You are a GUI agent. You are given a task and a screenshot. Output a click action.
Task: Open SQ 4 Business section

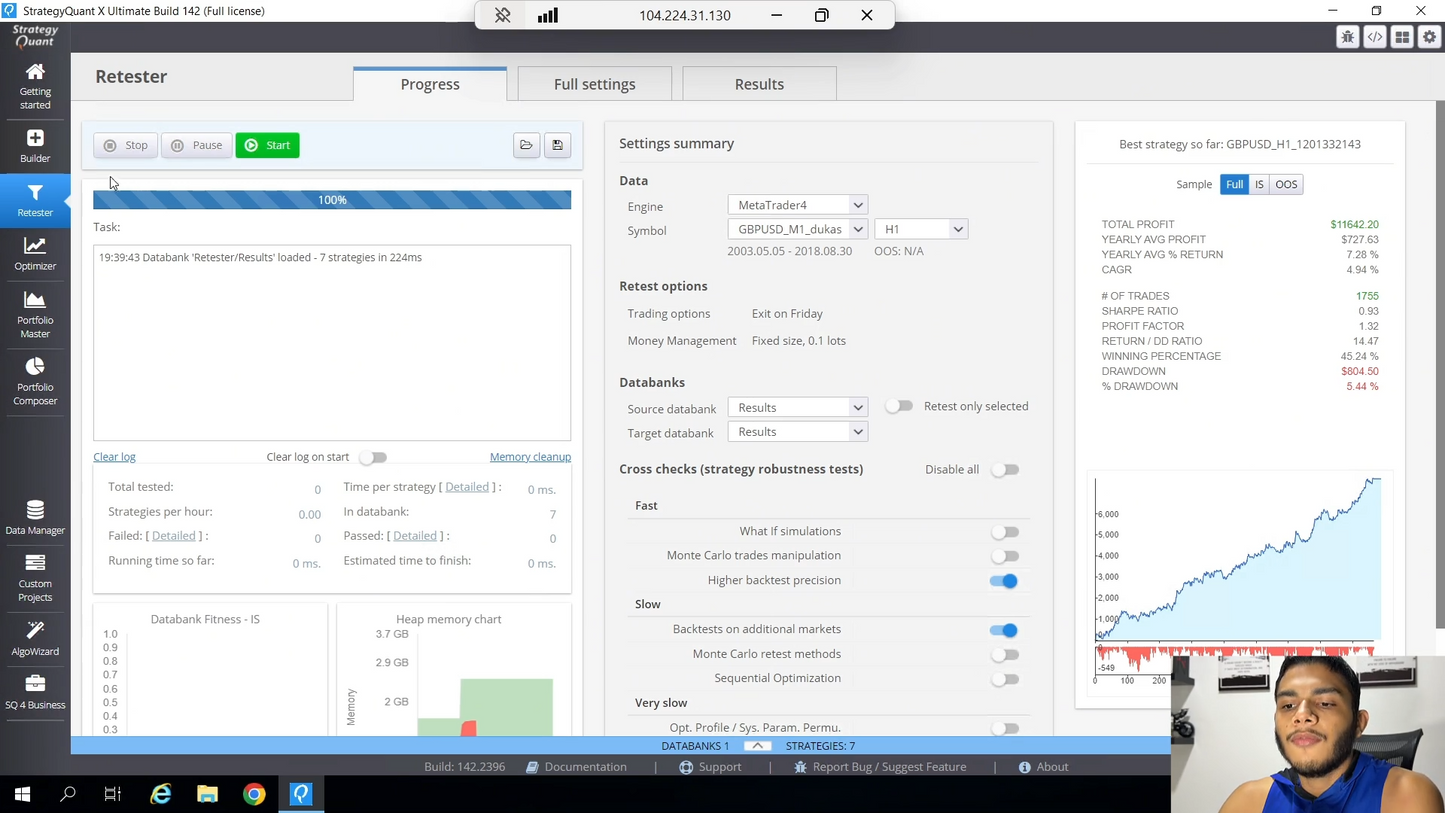(x=35, y=692)
